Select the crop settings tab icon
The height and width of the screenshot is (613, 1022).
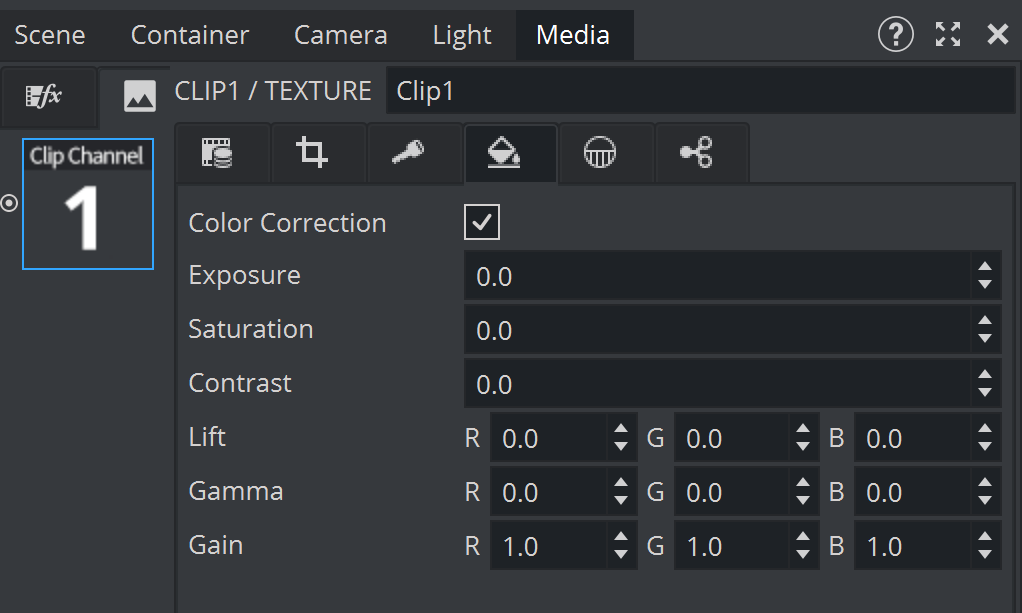pyautogui.click(x=312, y=153)
